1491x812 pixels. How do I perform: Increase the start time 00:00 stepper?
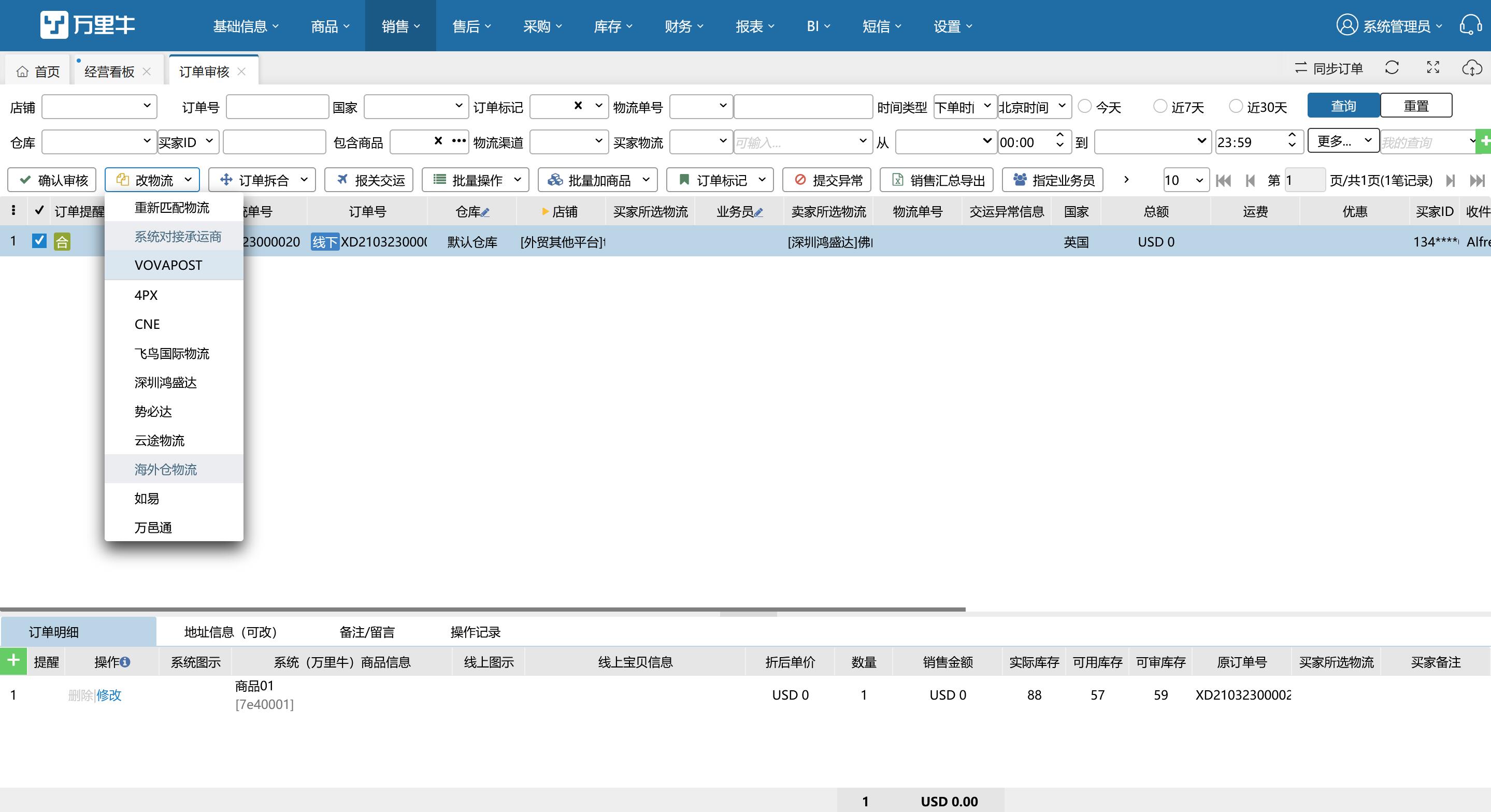click(x=1060, y=136)
